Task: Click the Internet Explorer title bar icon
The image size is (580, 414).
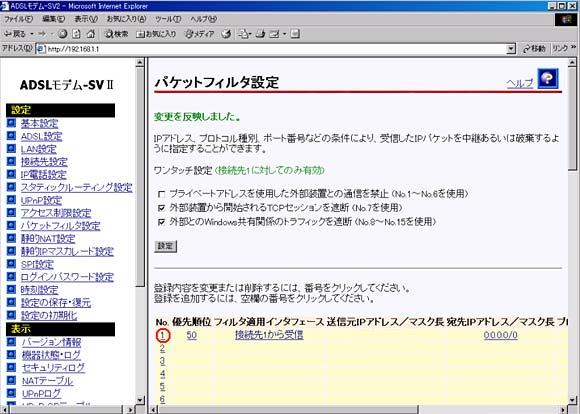Action: 5,6
